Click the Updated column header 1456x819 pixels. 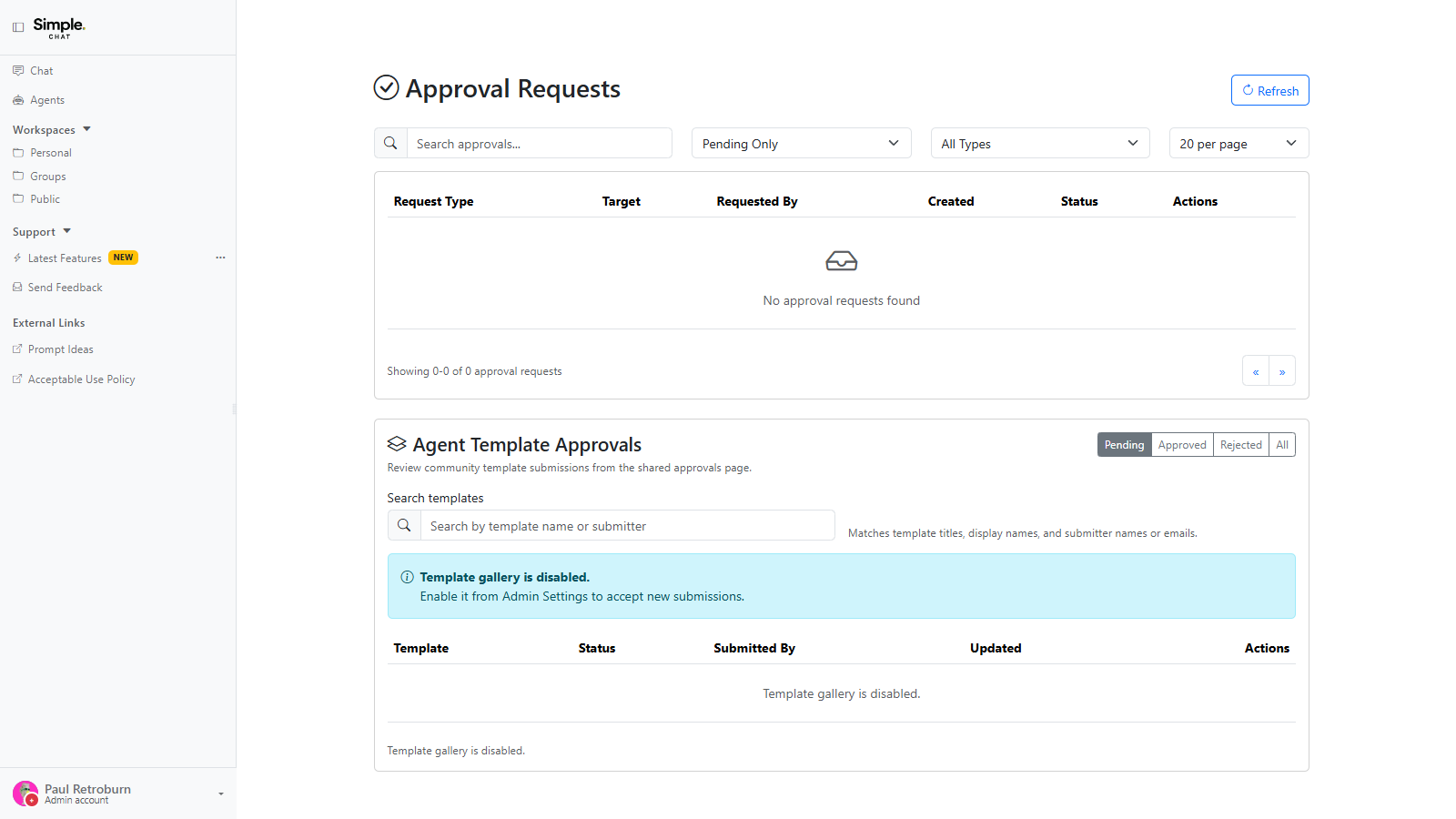996,648
